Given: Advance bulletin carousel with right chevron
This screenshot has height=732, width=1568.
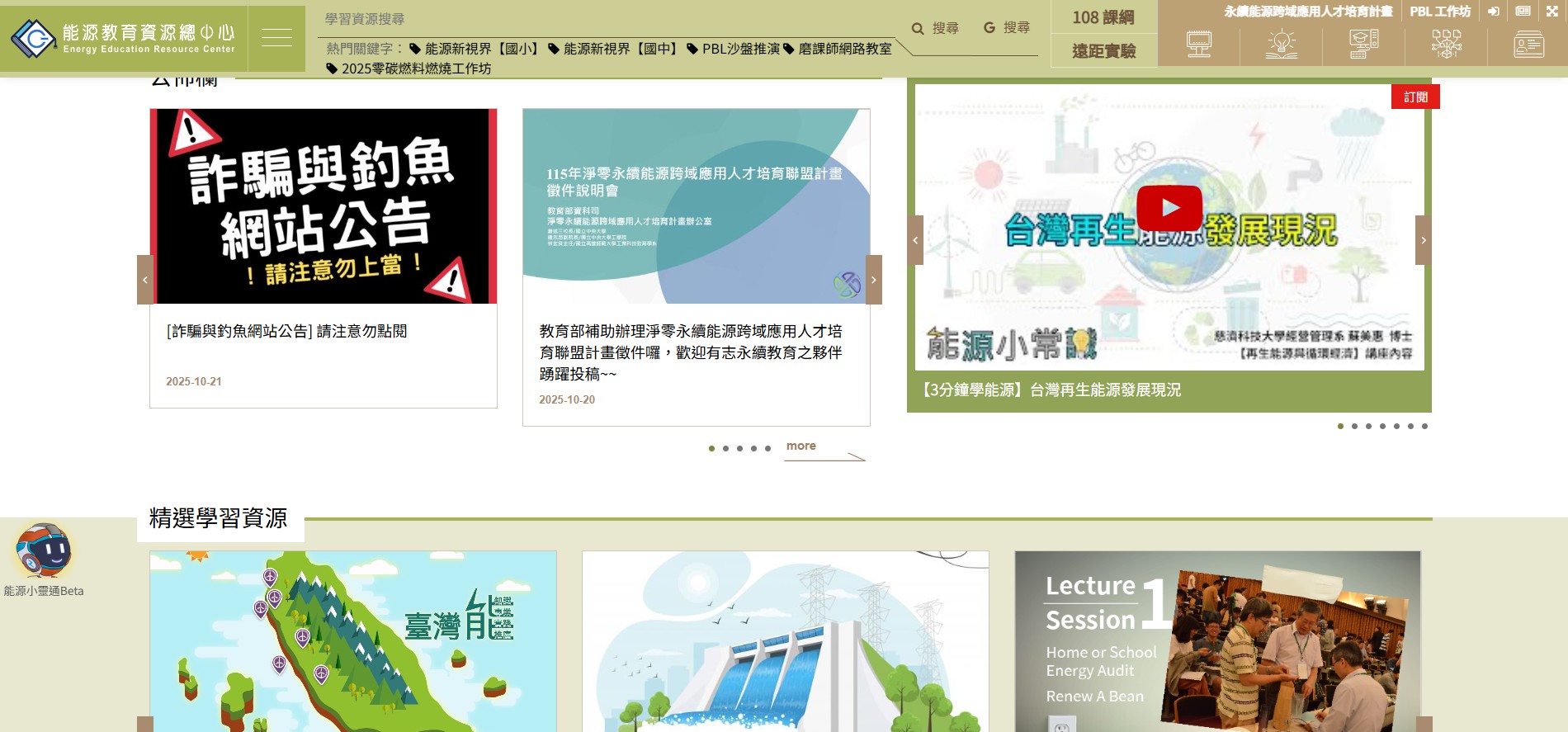Looking at the screenshot, I should tap(873, 280).
